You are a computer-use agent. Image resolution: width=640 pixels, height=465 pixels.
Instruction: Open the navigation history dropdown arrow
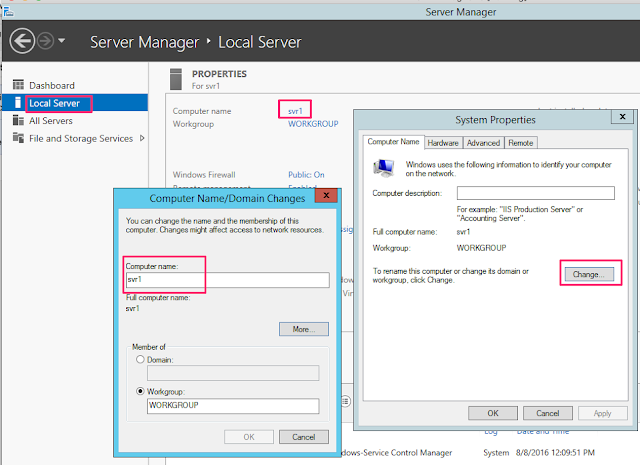(x=62, y=40)
